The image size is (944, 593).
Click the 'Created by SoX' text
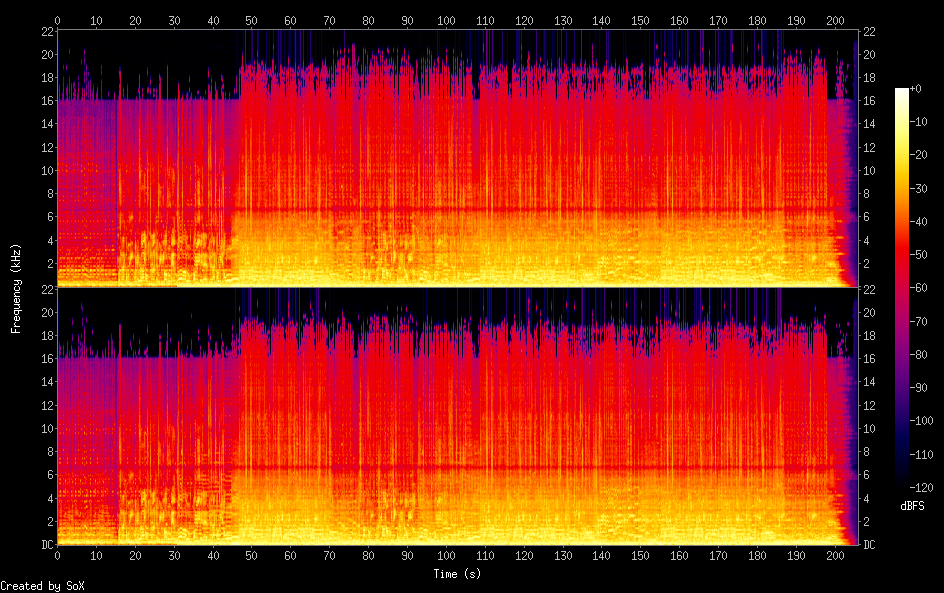[x=42, y=586]
